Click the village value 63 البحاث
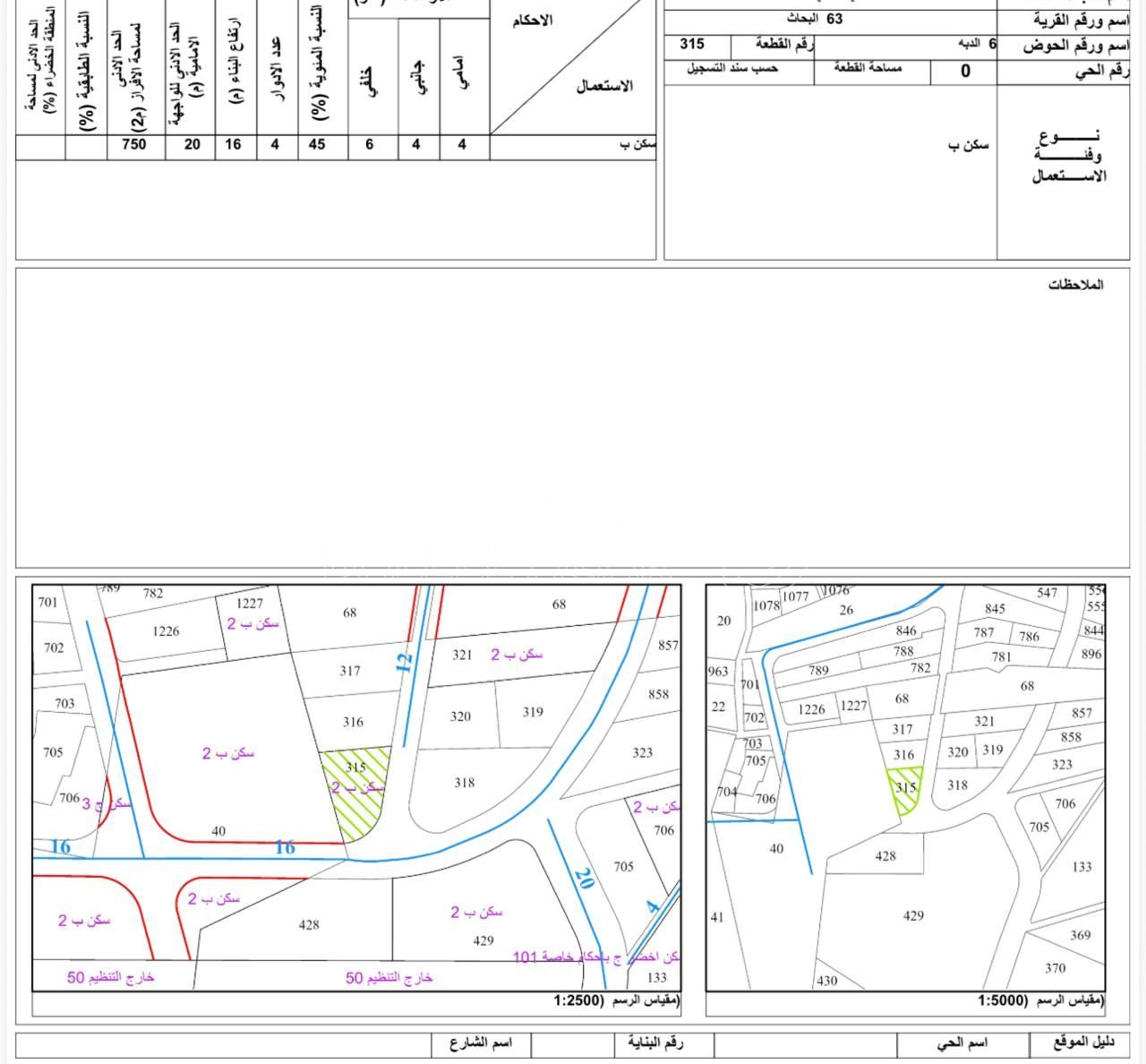The width and height of the screenshot is (1146, 1064). tap(815, 18)
